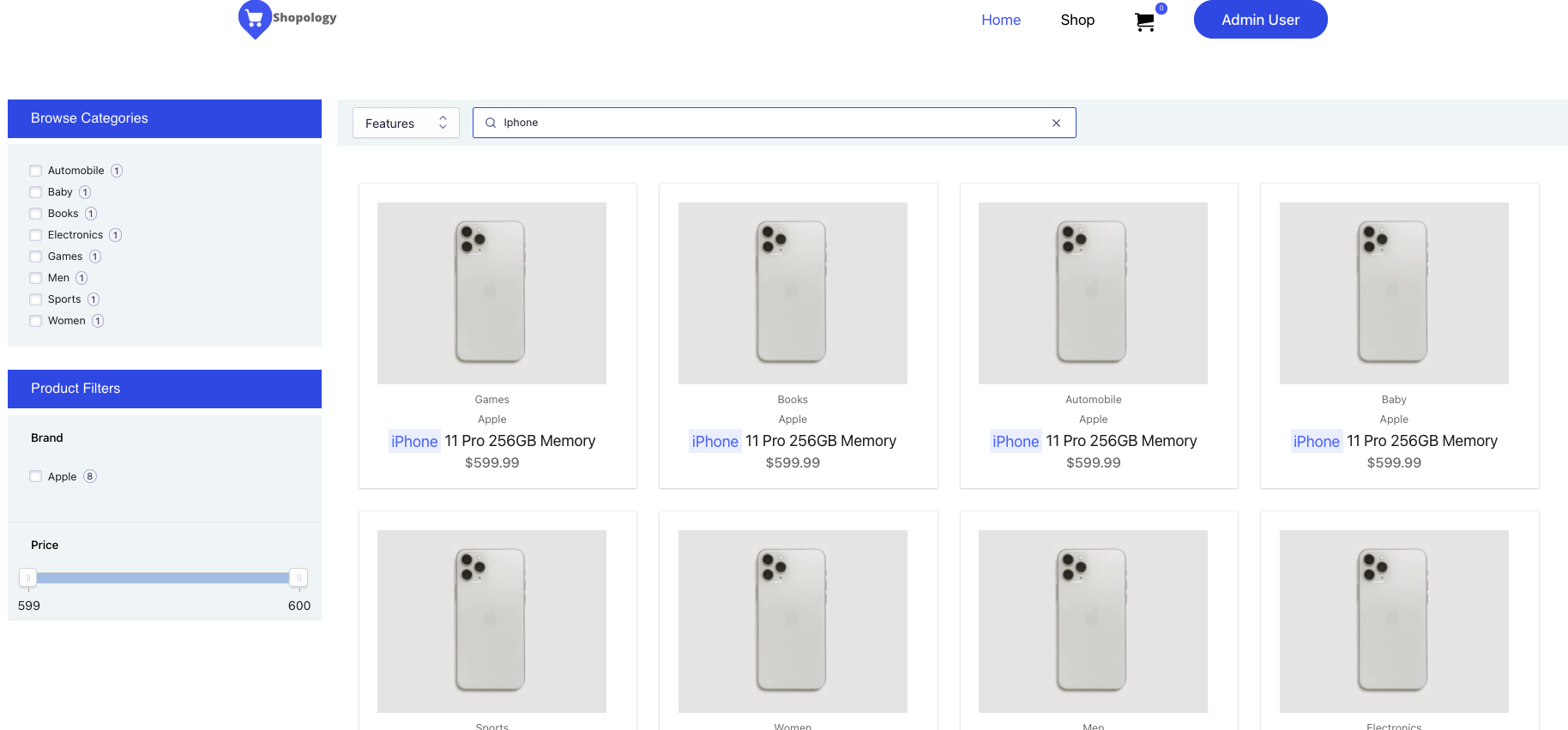Enable the Apple brand filter

[36, 477]
